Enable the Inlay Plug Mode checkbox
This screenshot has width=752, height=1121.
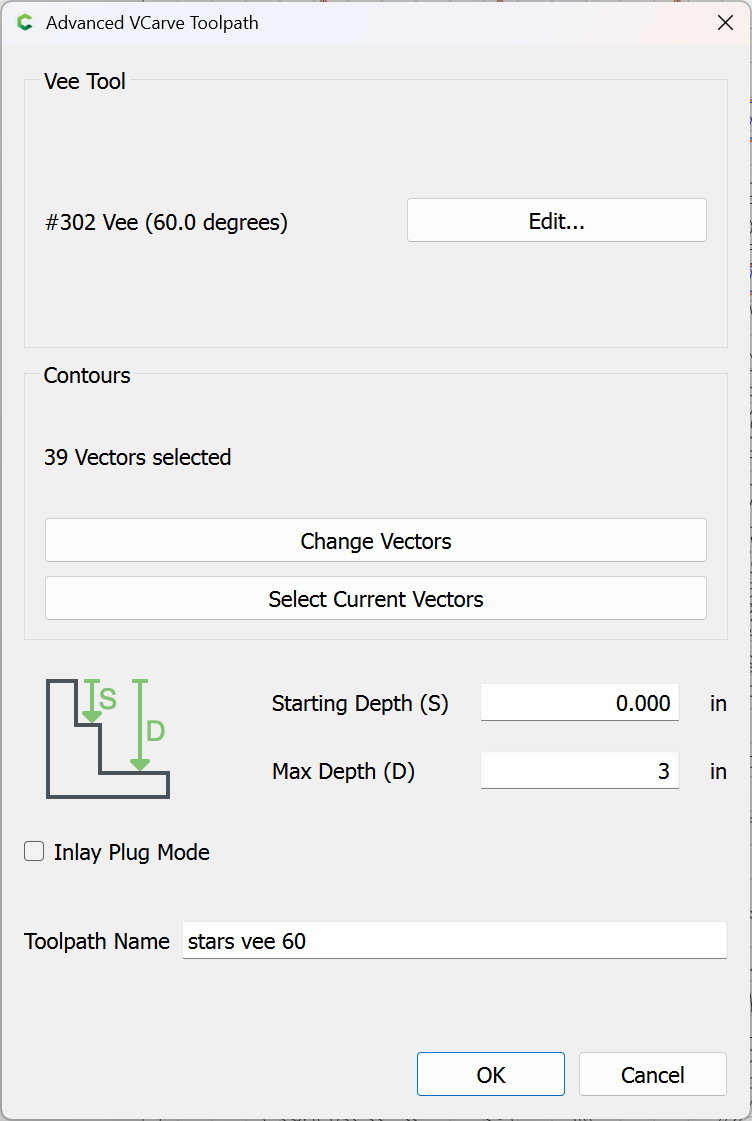[34, 851]
